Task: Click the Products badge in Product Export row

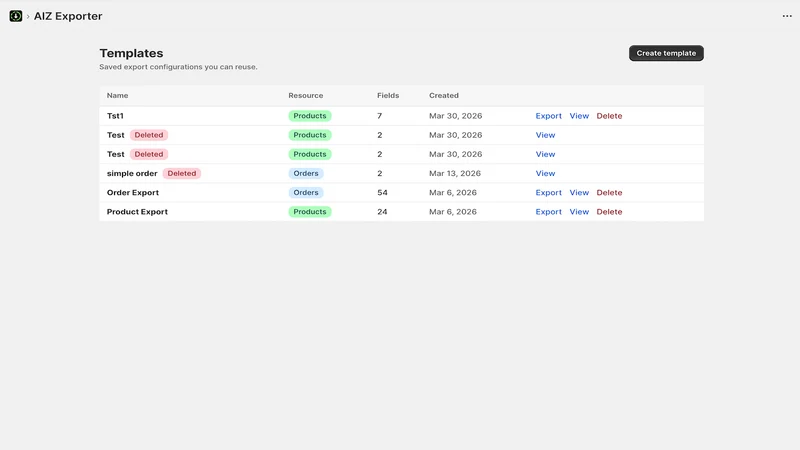Action: click(310, 212)
